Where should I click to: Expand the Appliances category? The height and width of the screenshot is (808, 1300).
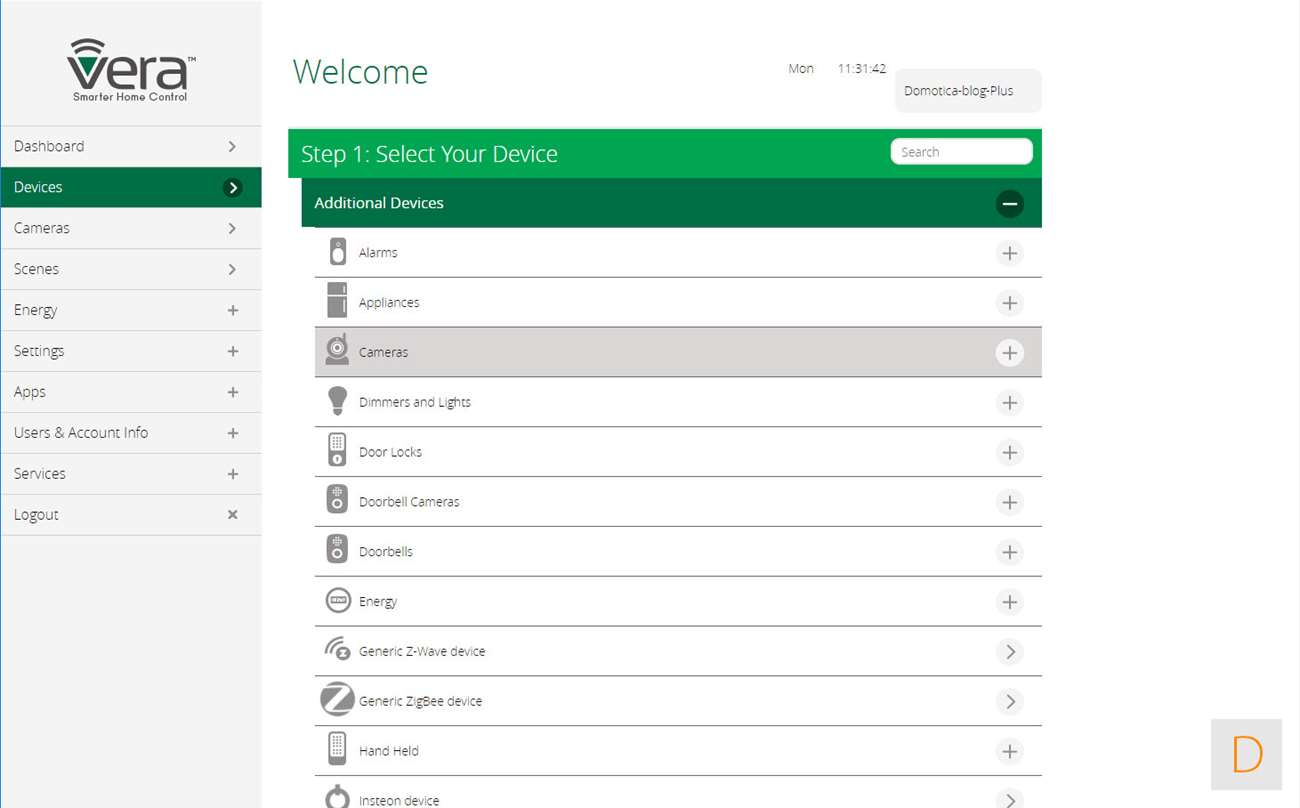pyautogui.click(x=1010, y=303)
